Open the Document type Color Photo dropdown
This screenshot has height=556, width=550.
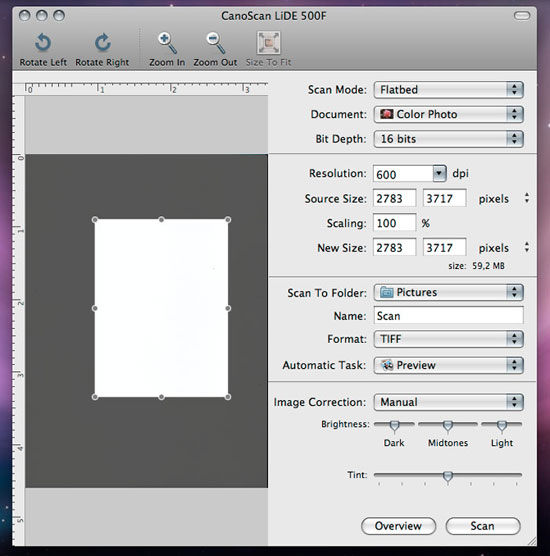(449, 114)
